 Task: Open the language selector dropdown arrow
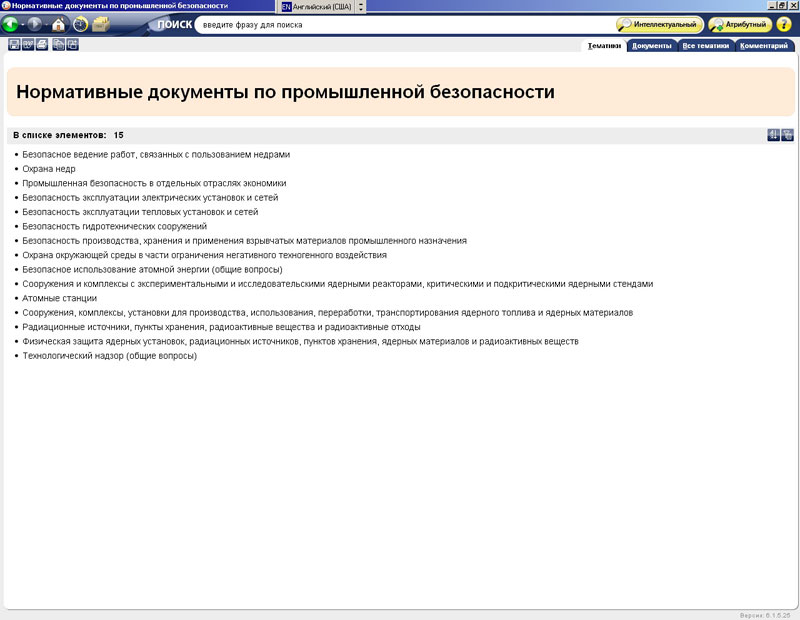[361, 6]
